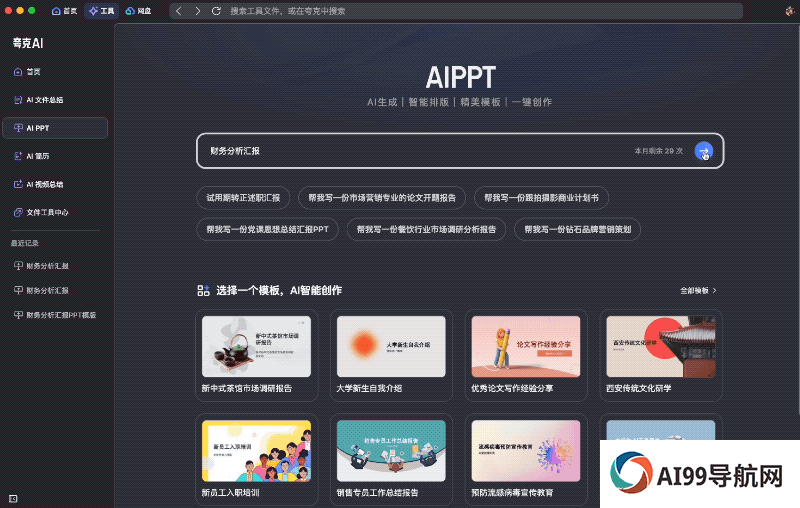Click the 最近记录 section label
Image resolution: width=800 pixels, height=508 pixels.
25,243
